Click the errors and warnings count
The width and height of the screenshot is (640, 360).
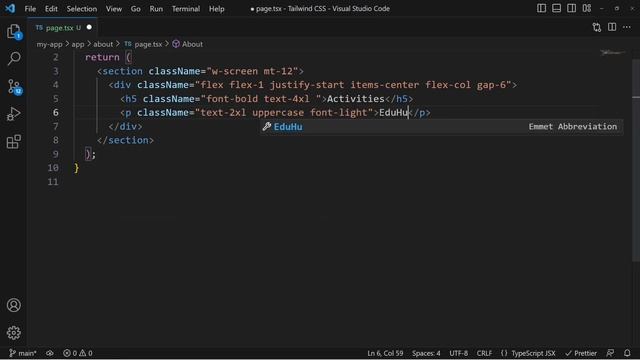coord(78,353)
